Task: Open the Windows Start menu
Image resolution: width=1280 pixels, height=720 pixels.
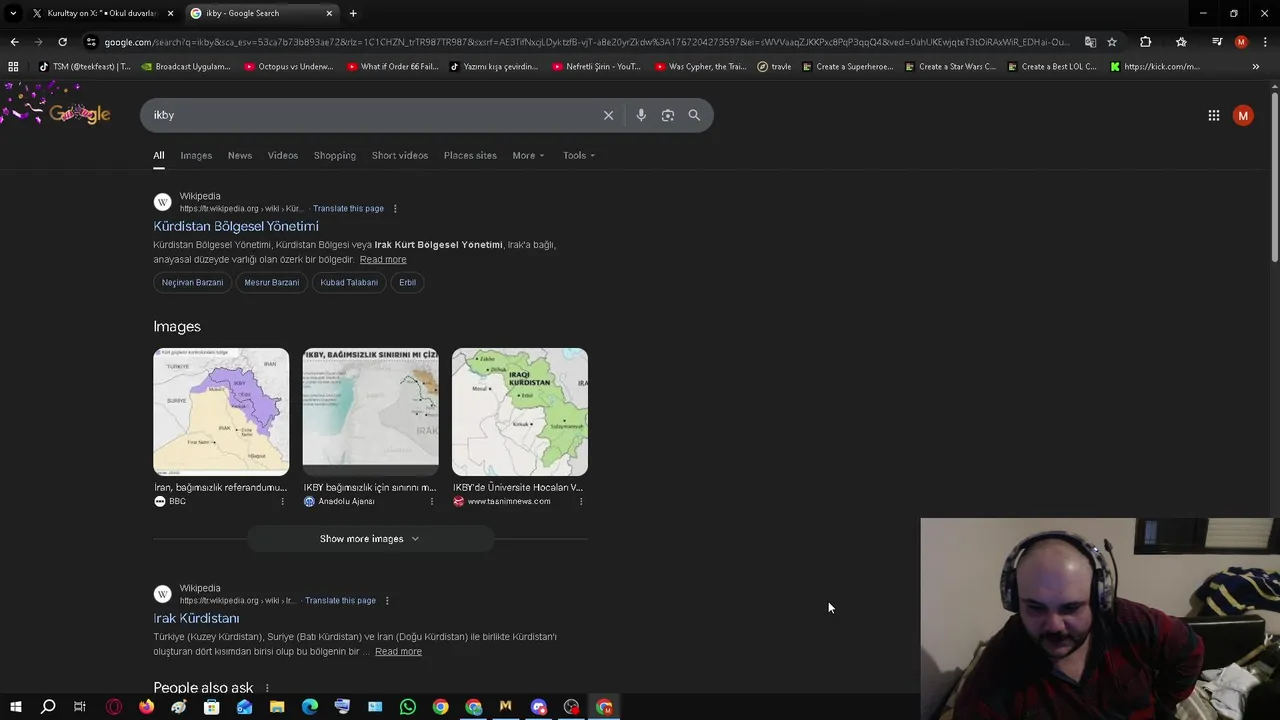Action: pos(15,707)
